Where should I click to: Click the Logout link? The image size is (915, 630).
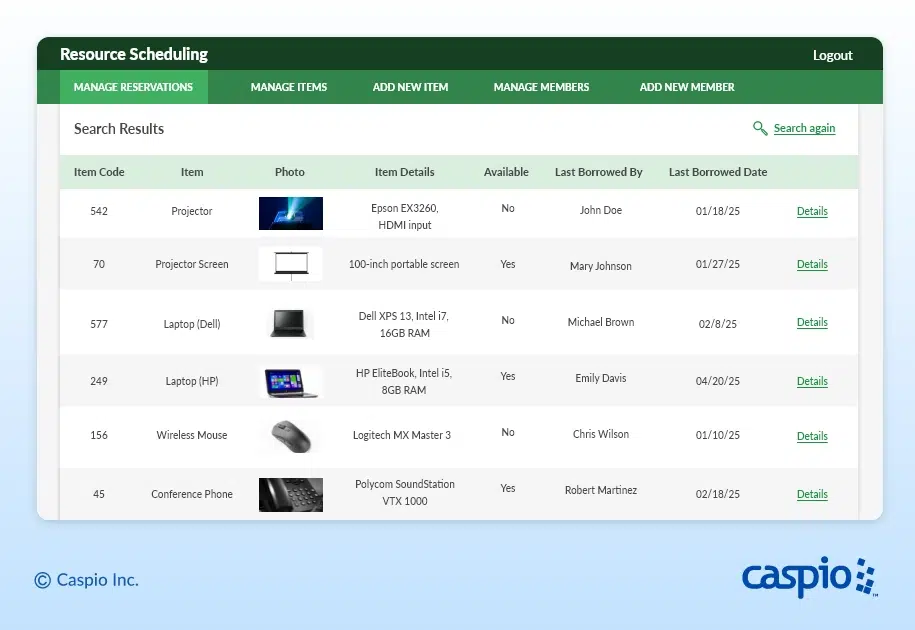832,56
